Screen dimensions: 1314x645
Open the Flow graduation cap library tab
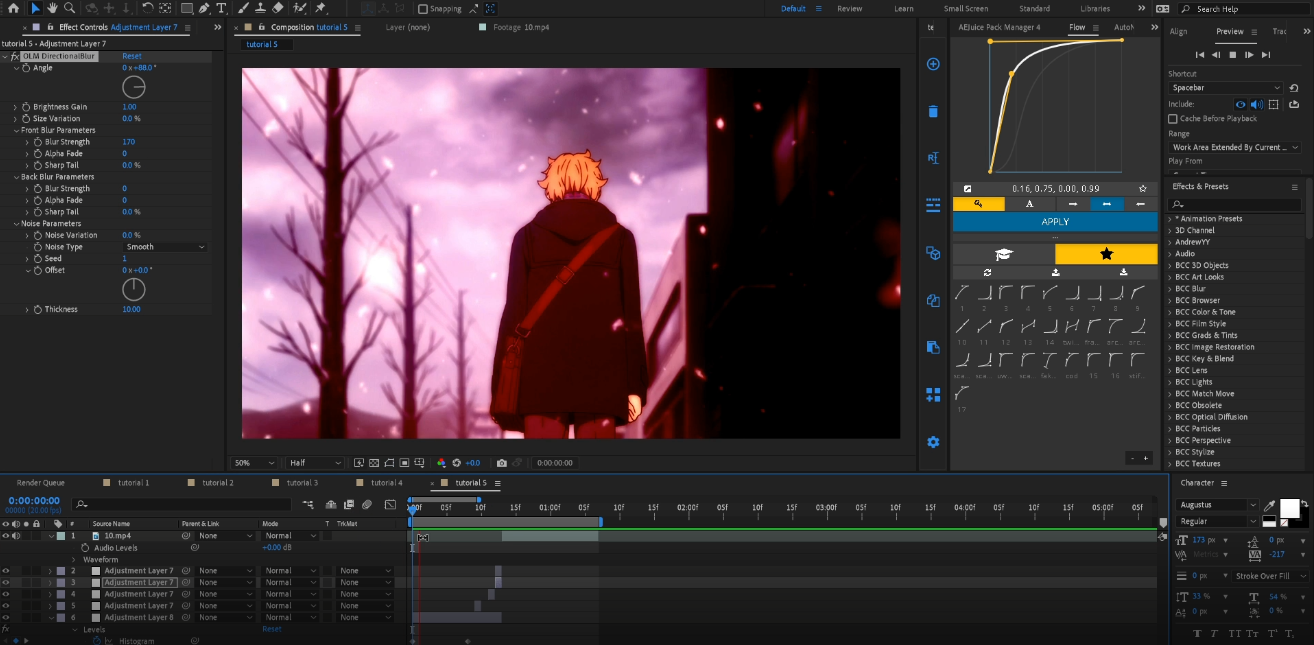[x=1004, y=255]
